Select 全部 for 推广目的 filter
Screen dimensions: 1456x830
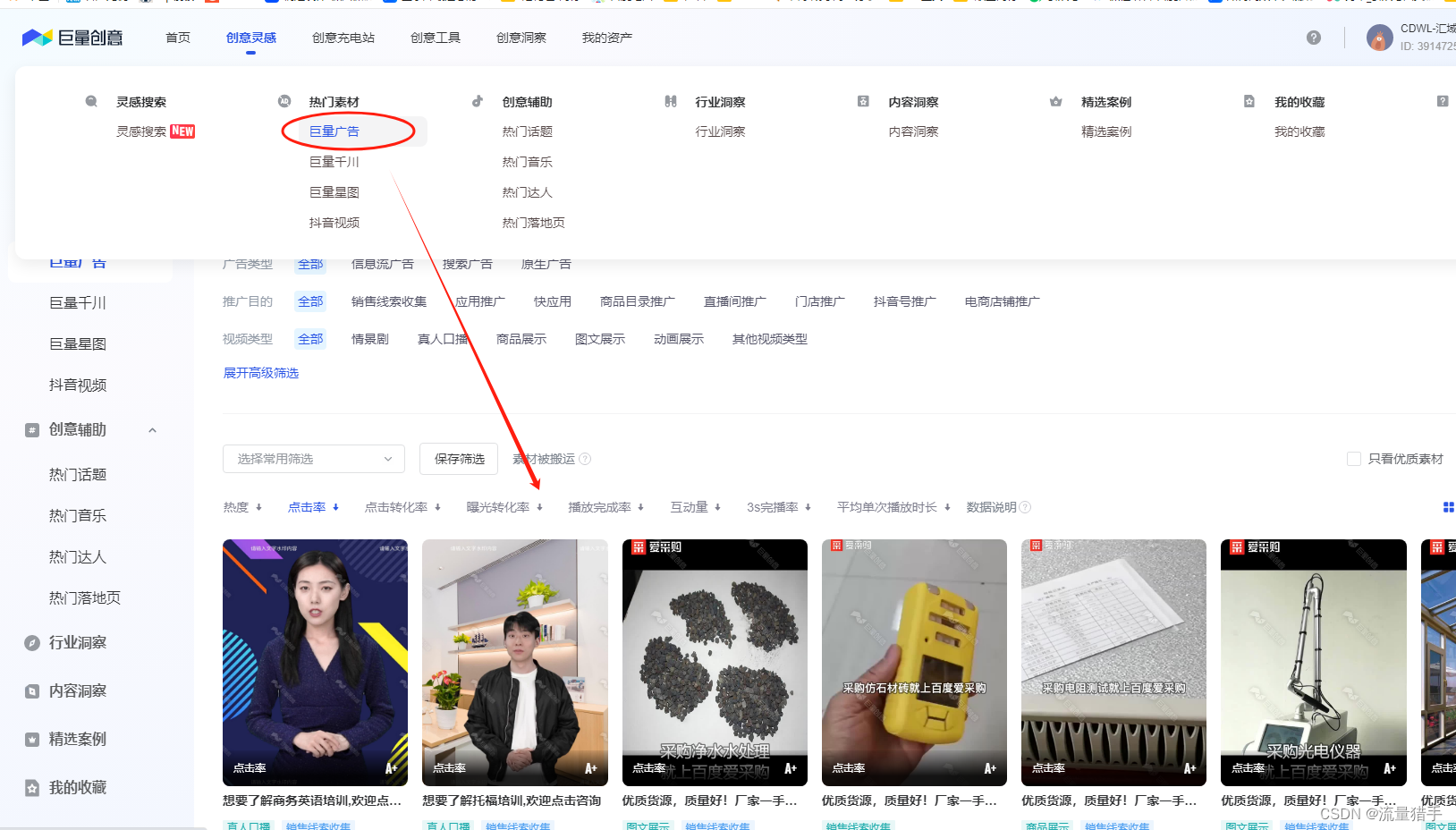(x=310, y=301)
